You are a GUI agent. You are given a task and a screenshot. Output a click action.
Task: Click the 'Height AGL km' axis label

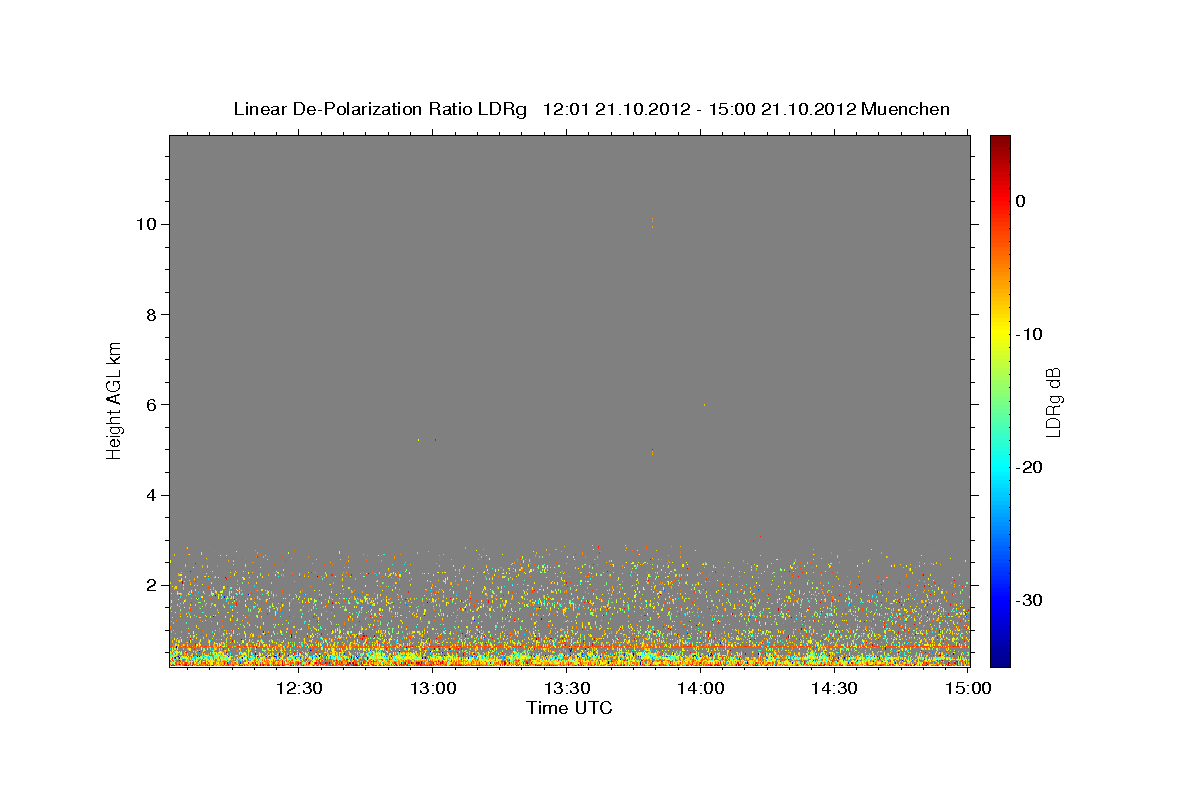[115, 400]
